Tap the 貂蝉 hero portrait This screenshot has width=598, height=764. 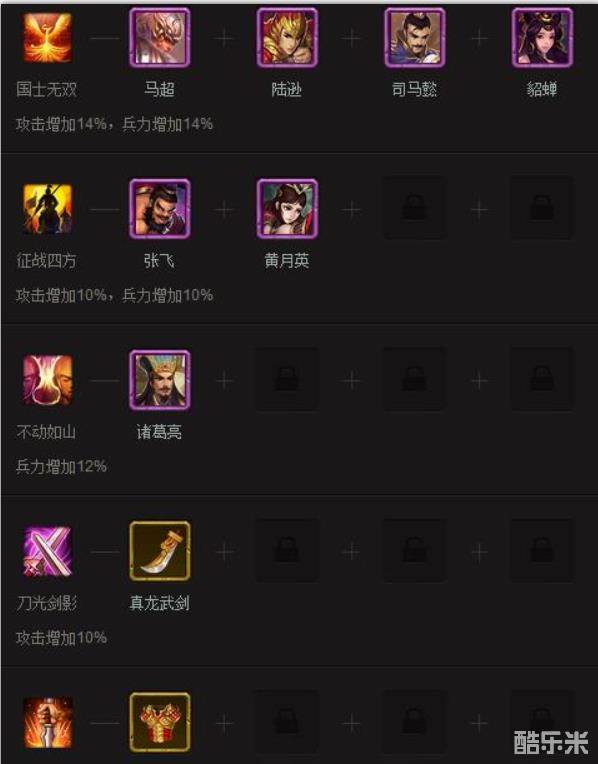pyautogui.click(x=542, y=38)
